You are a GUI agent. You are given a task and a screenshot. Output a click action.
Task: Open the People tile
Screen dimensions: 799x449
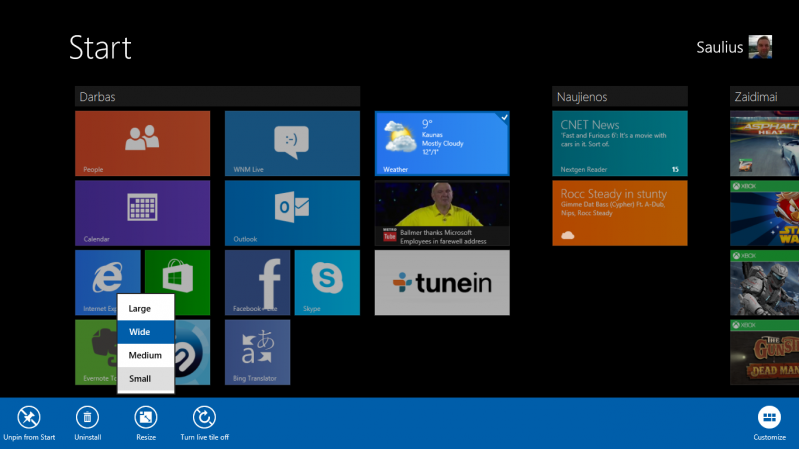(142, 142)
